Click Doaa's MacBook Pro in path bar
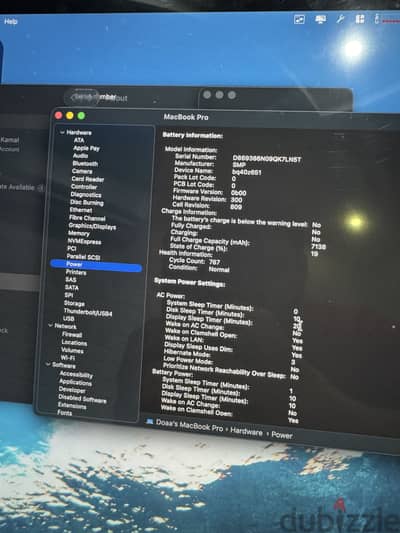This screenshot has height=533, width=400. [189, 425]
